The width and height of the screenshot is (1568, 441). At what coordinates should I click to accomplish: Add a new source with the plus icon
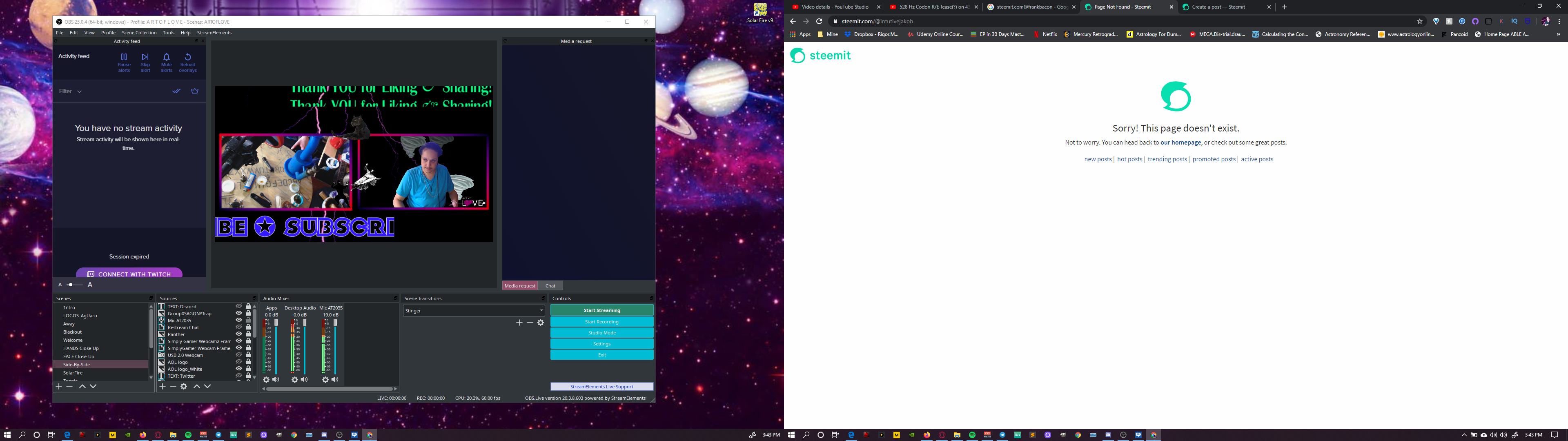point(163,386)
